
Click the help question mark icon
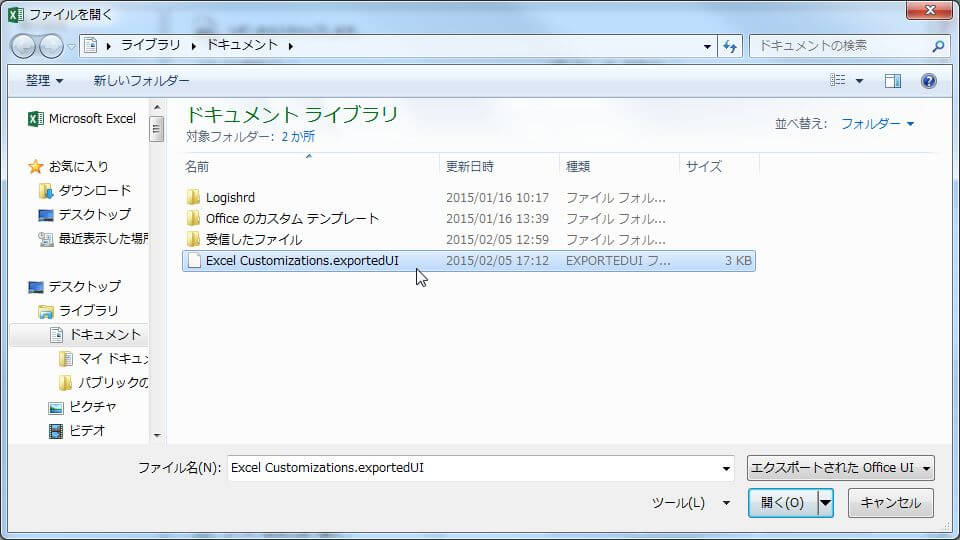pyautogui.click(x=928, y=81)
